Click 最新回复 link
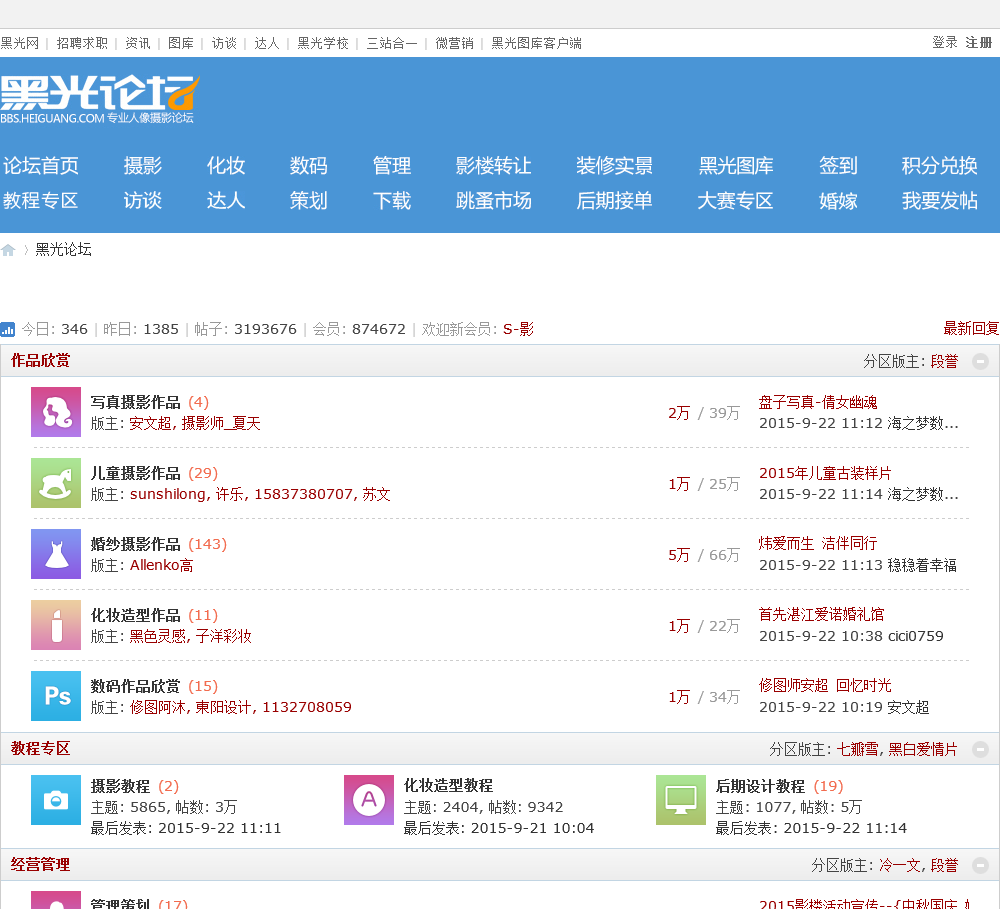Viewport: 1000px width, 909px height. [x=971, y=329]
